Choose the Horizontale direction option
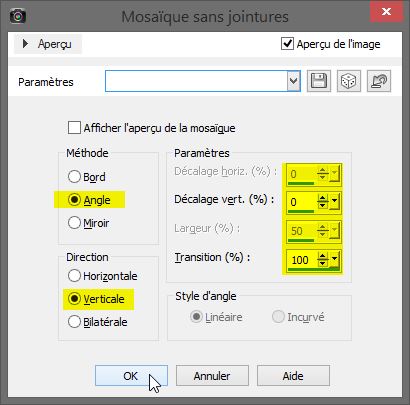Image resolution: width=410 pixels, height=405 pixels. tap(74, 276)
